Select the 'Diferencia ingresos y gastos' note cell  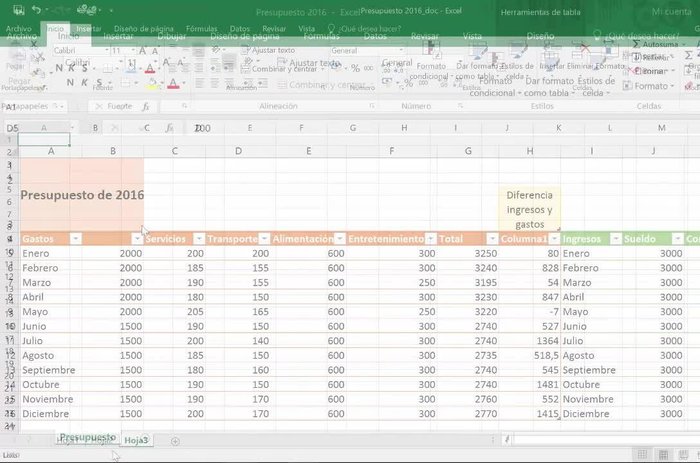[x=529, y=209]
